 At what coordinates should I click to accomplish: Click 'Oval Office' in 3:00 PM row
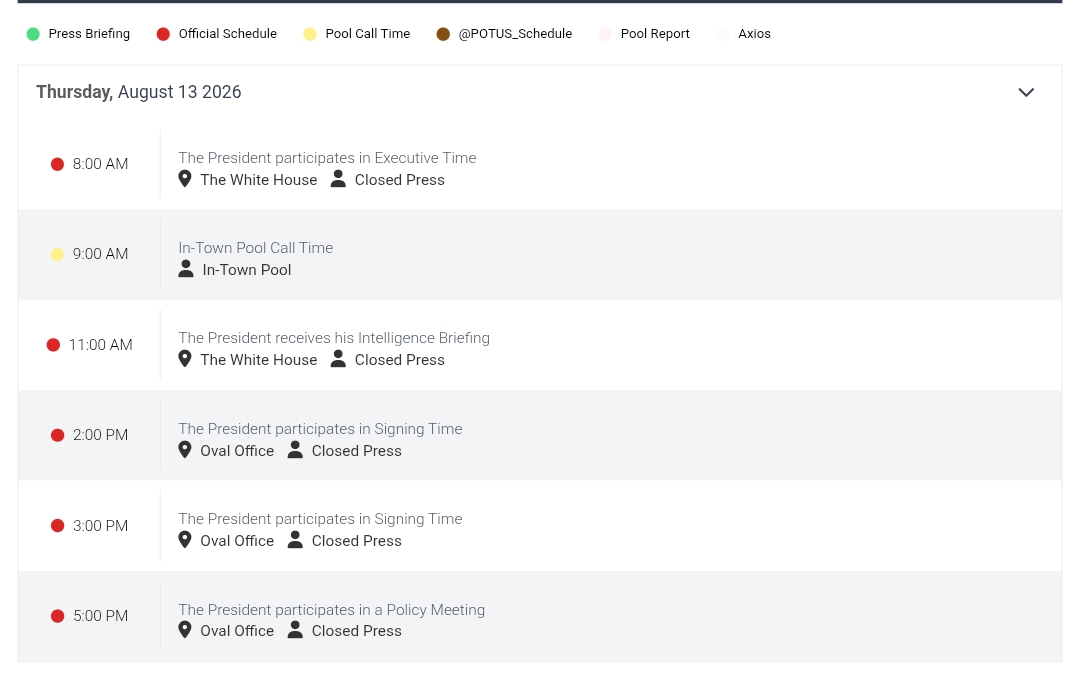(x=237, y=541)
